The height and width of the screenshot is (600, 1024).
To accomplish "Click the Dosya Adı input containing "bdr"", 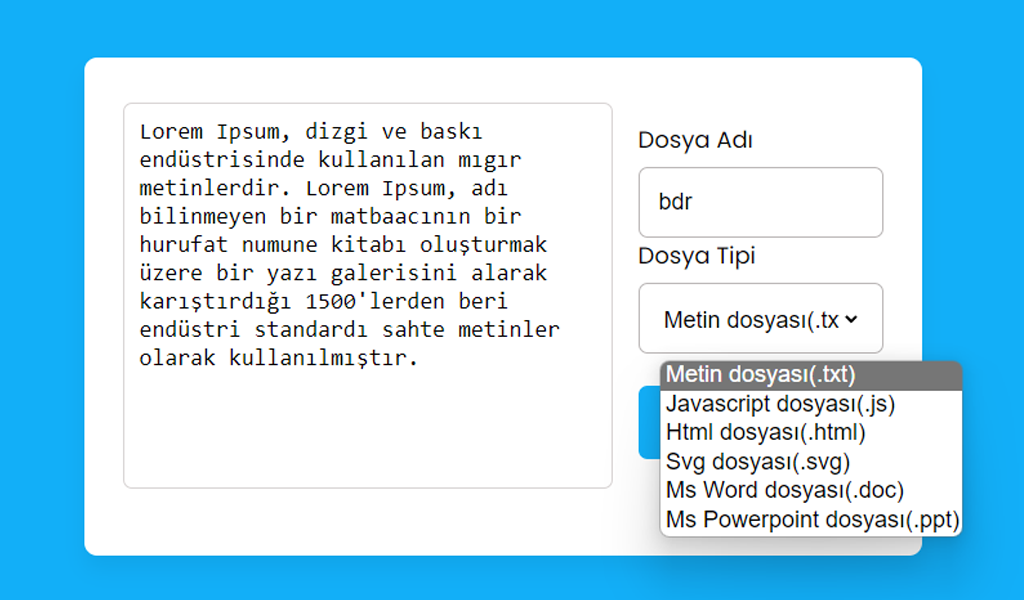I will 760,202.
